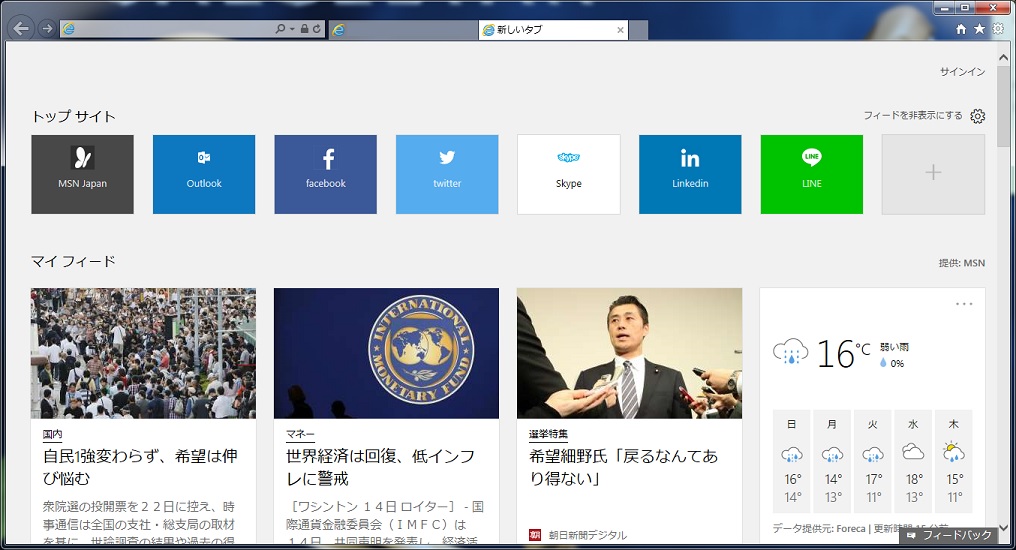Click the マイ フィード section heading

pyautogui.click(x=73, y=262)
